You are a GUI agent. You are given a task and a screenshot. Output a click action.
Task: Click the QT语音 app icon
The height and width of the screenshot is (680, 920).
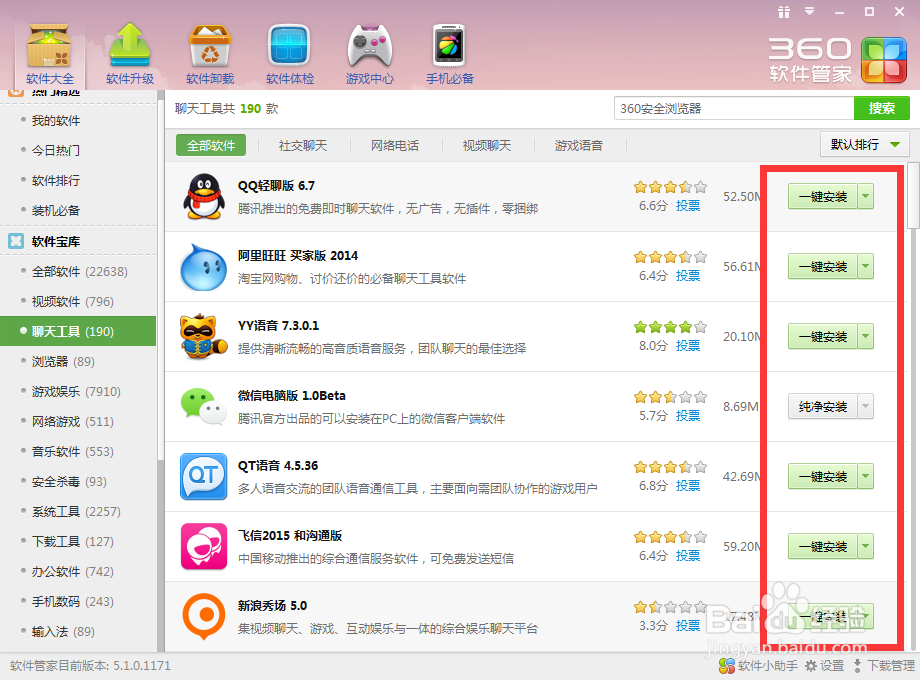[x=204, y=476]
